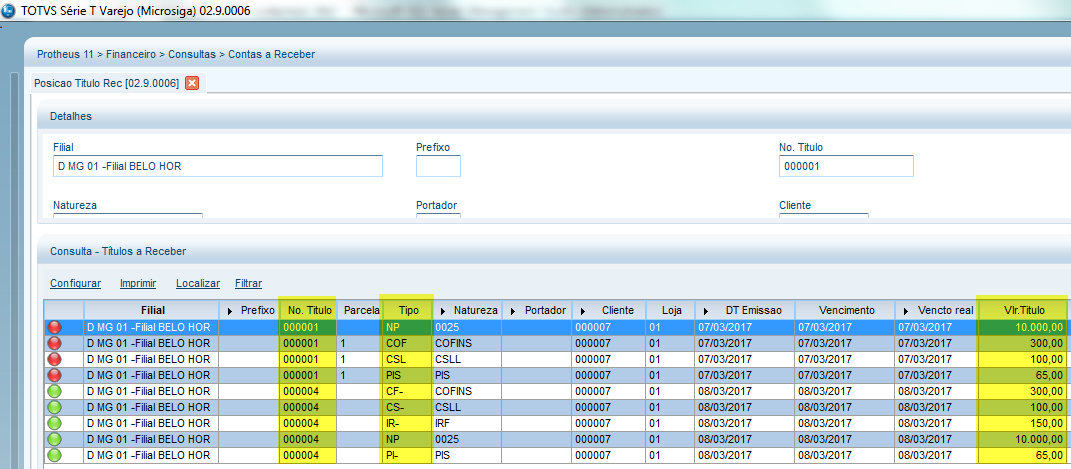Click the 0025 natureza cell in 000004 row
1071x469 pixels.
(467, 439)
